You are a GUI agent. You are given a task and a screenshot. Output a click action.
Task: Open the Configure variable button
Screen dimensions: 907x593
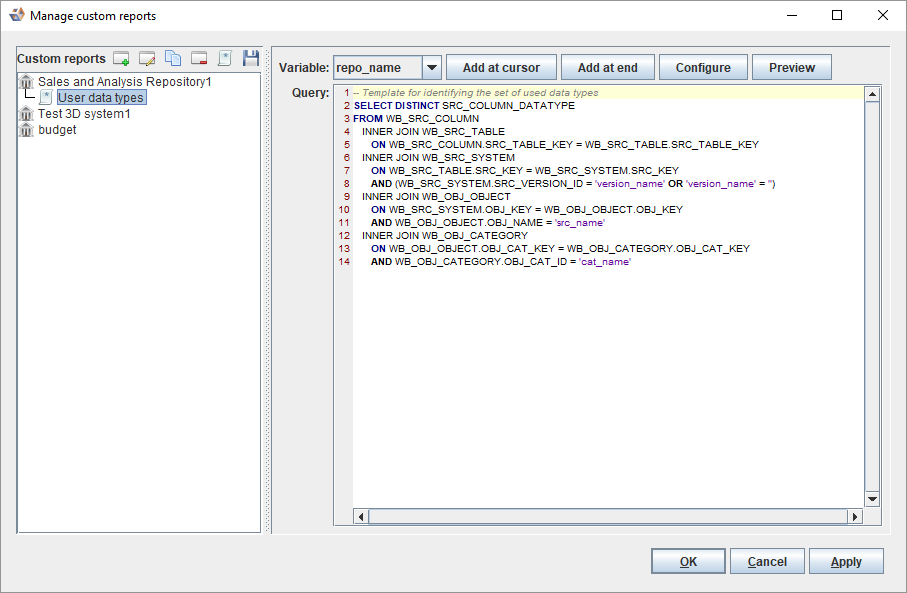click(x=703, y=68)
